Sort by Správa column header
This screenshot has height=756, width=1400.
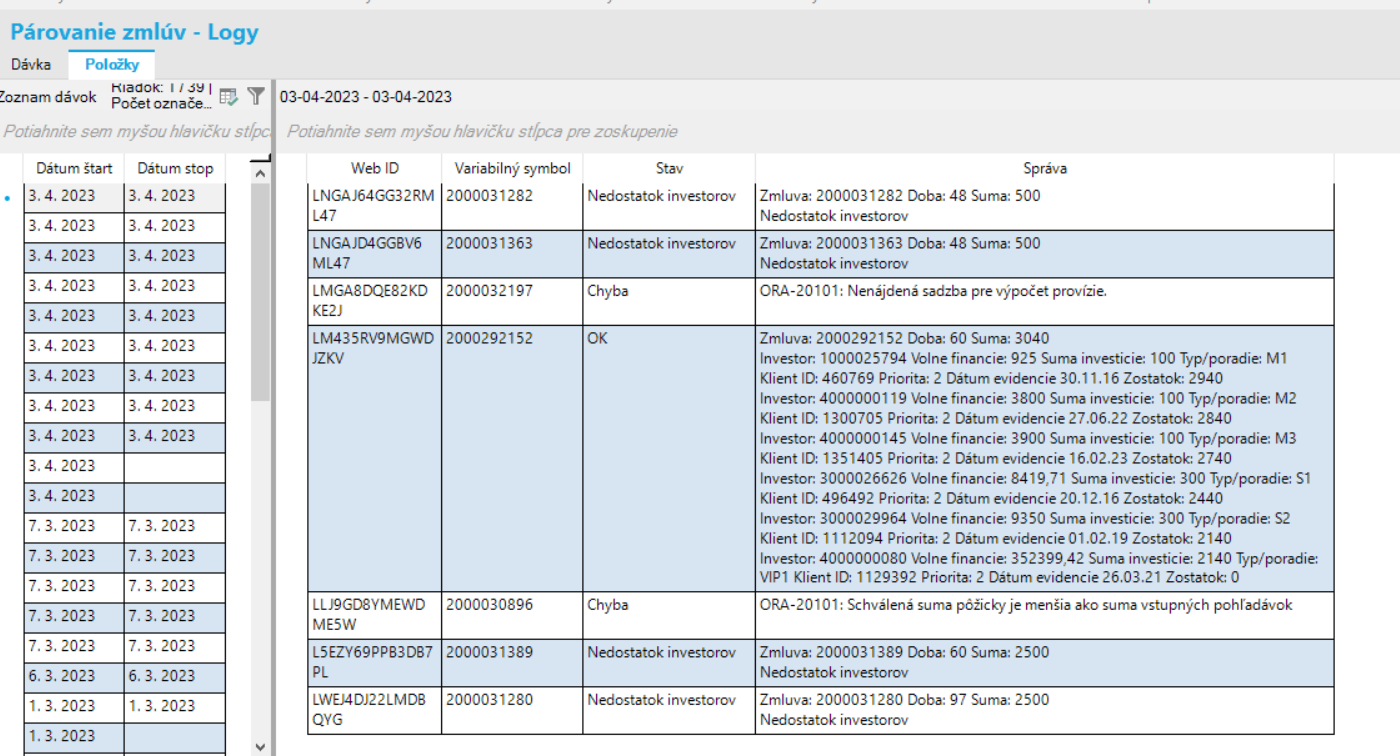click(1045, 168)
